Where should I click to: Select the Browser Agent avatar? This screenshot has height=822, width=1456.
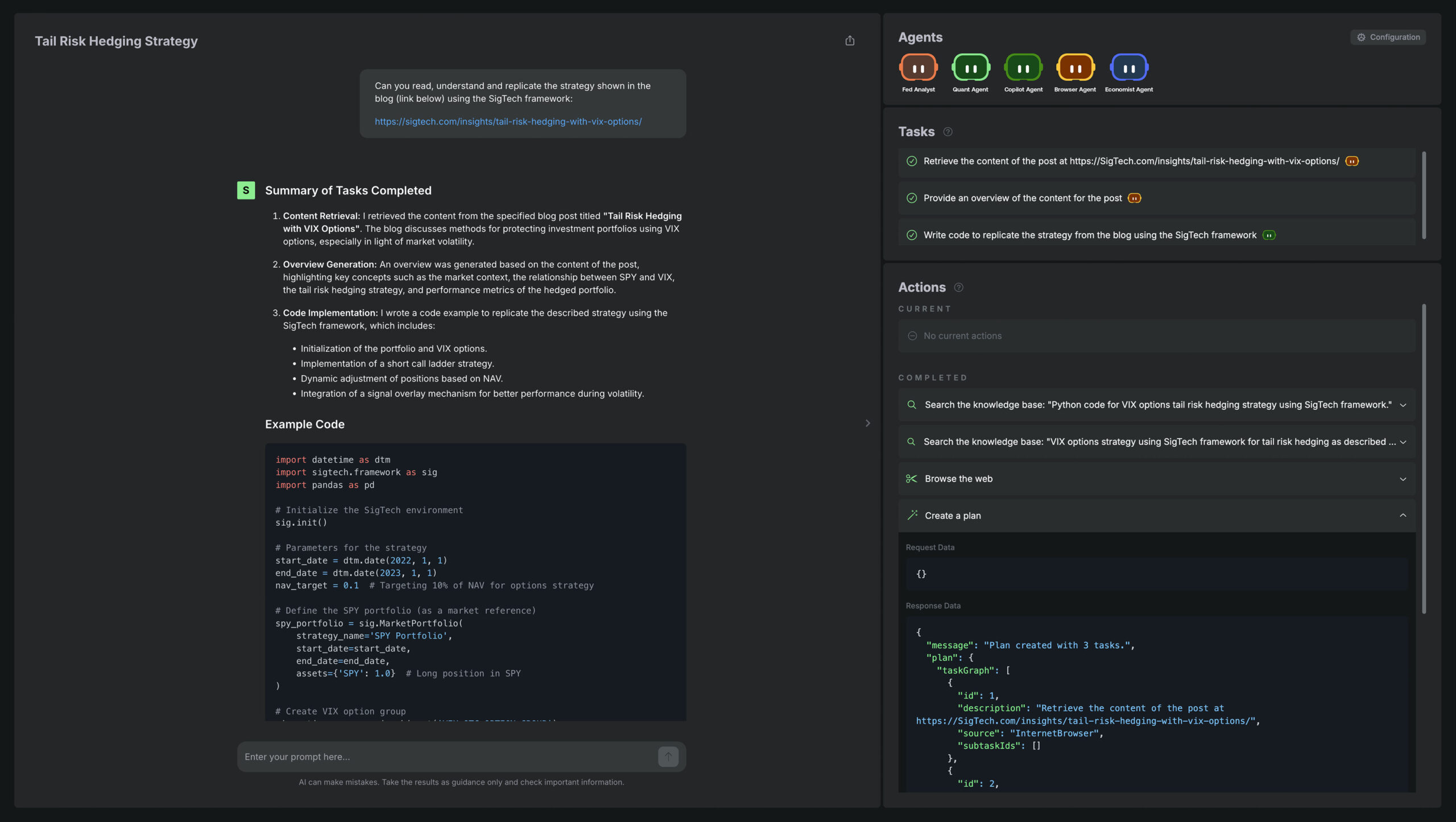point(1075,68)
